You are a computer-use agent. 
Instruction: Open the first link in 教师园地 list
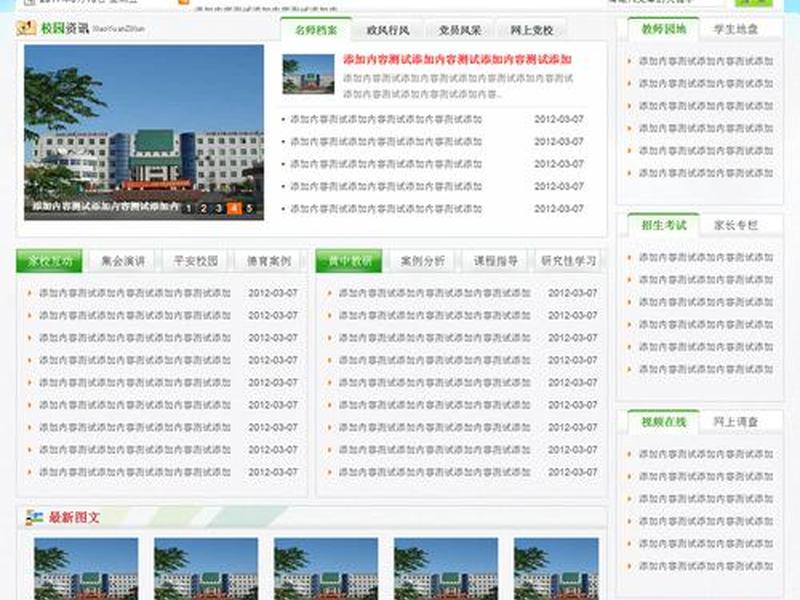(706, 61)
